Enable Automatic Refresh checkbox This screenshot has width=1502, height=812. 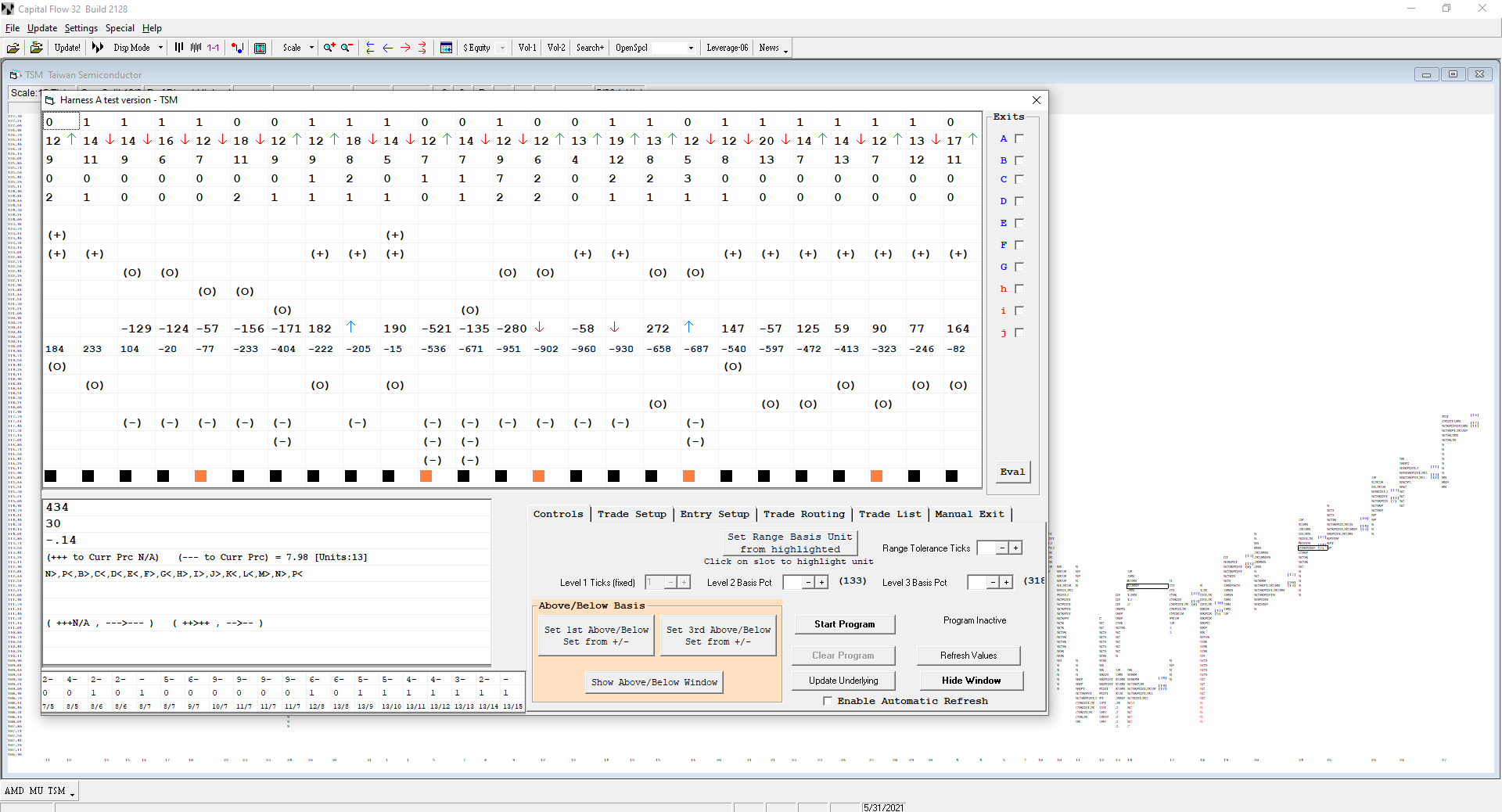point(828,701)
